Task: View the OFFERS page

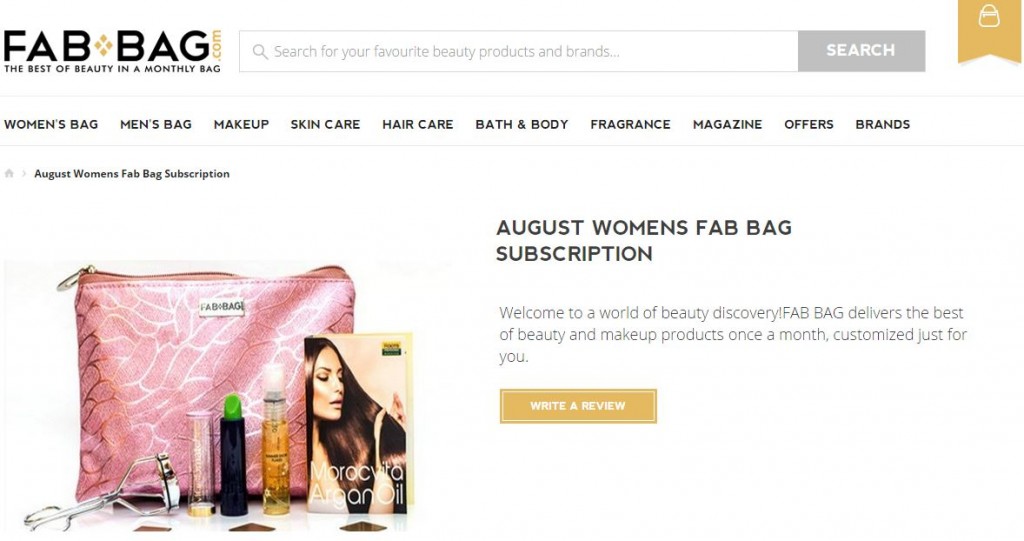Action: pos(808,124)
